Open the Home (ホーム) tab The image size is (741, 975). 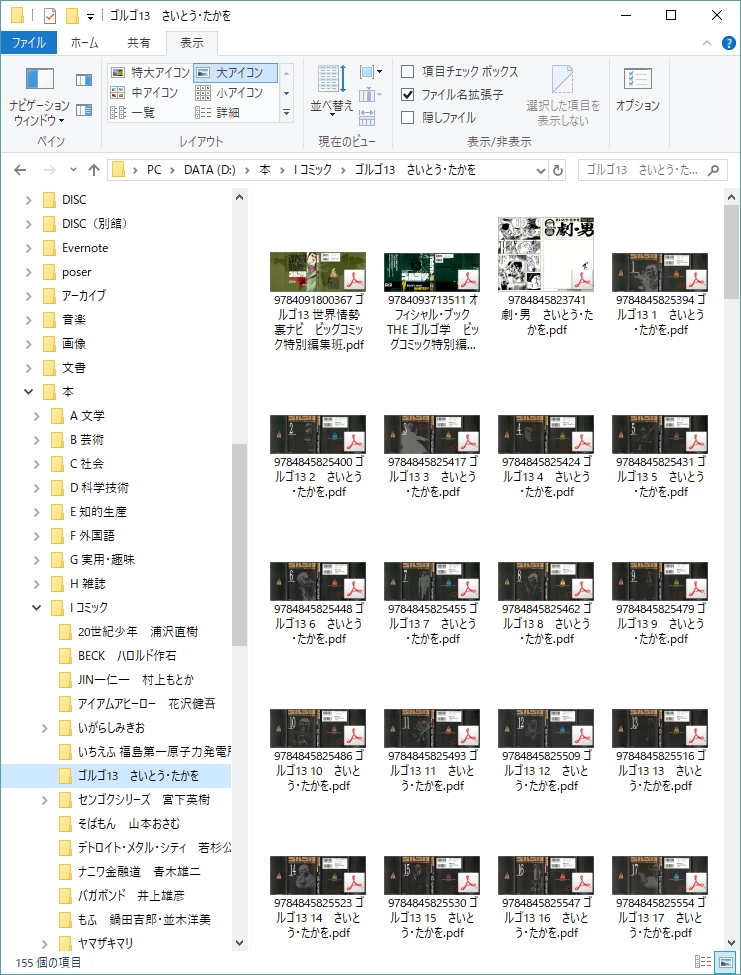[x=85, y=43]
